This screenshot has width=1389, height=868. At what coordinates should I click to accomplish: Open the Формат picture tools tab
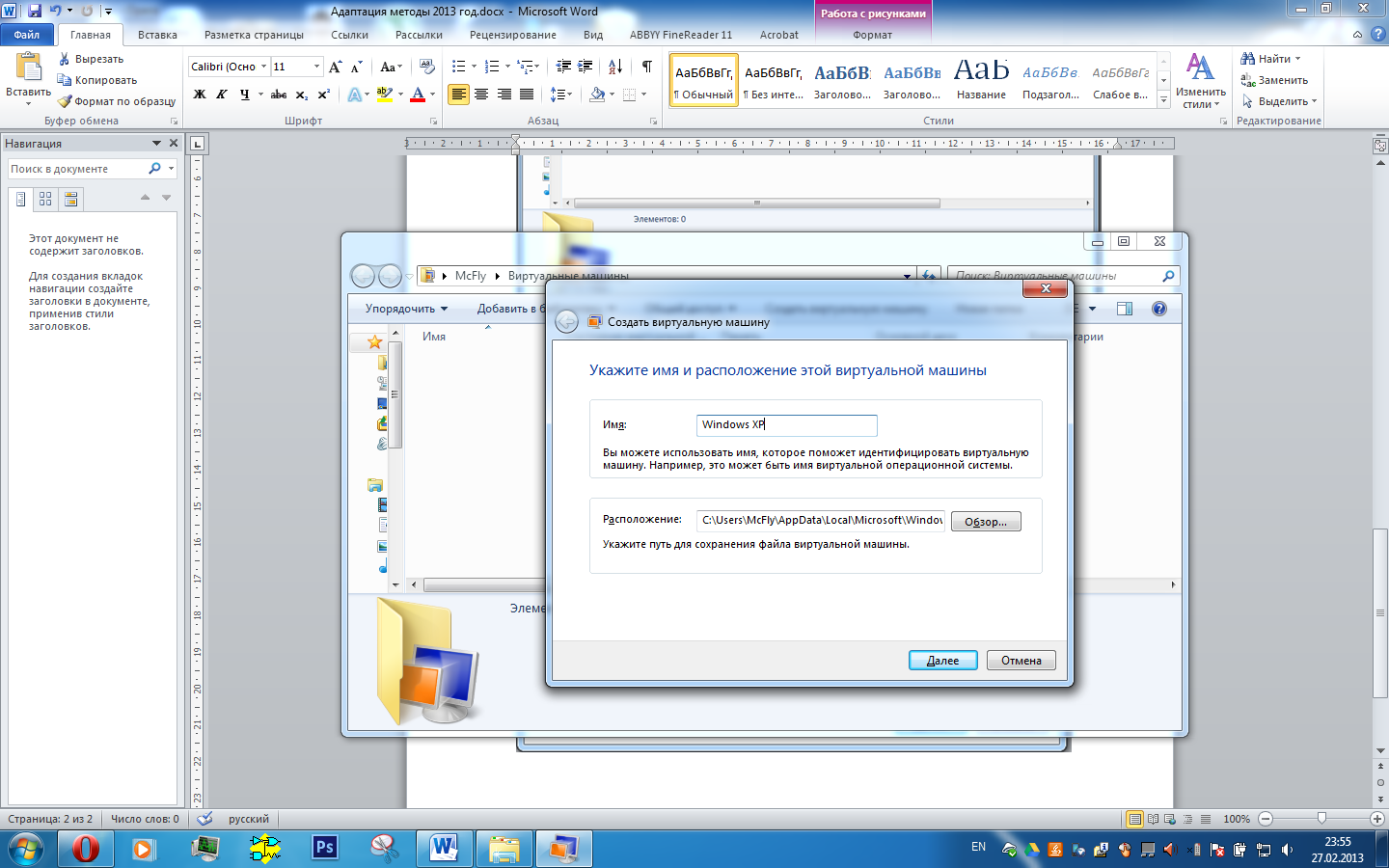tap(873, 35)
